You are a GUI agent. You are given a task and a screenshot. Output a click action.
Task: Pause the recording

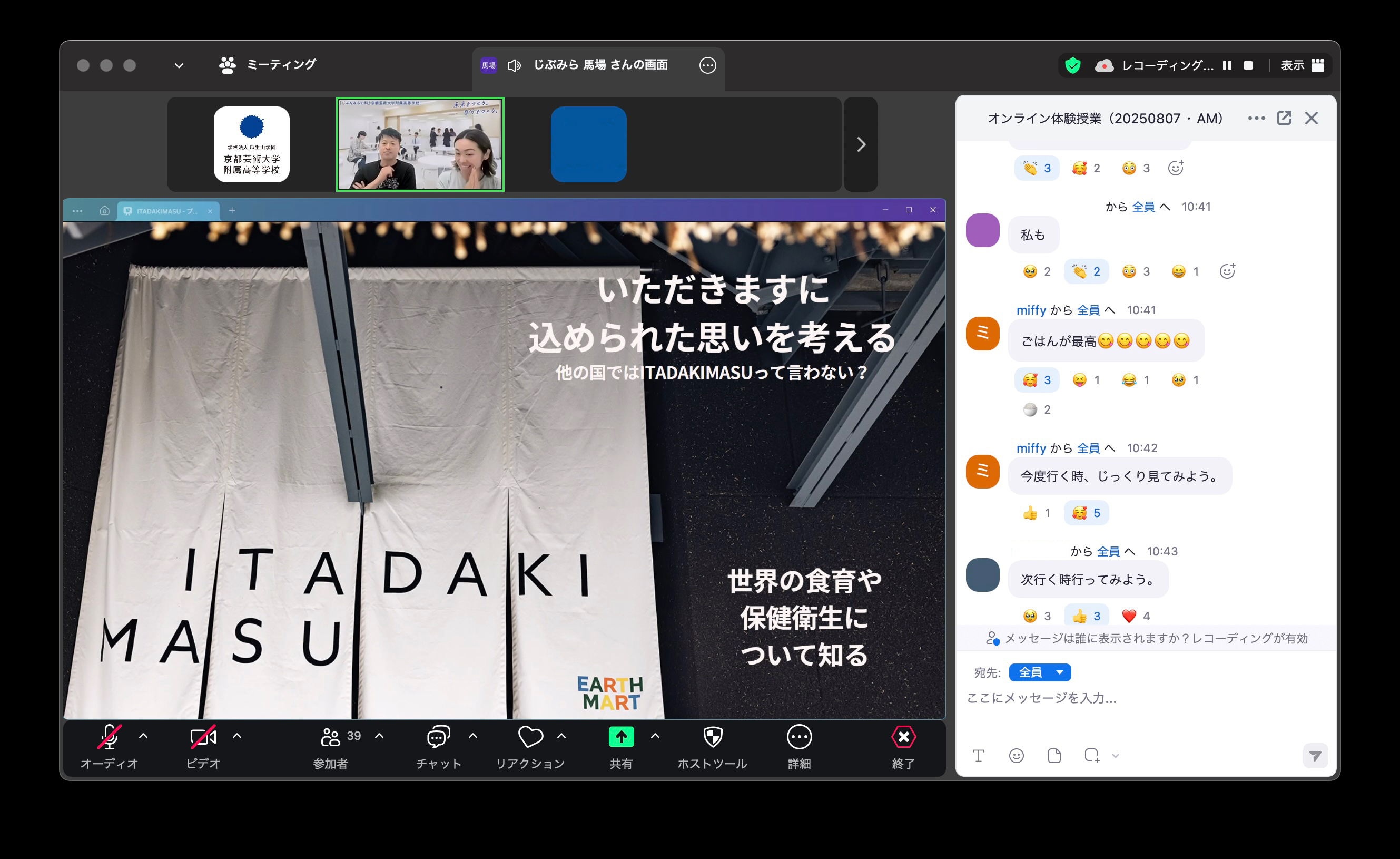1227,65
